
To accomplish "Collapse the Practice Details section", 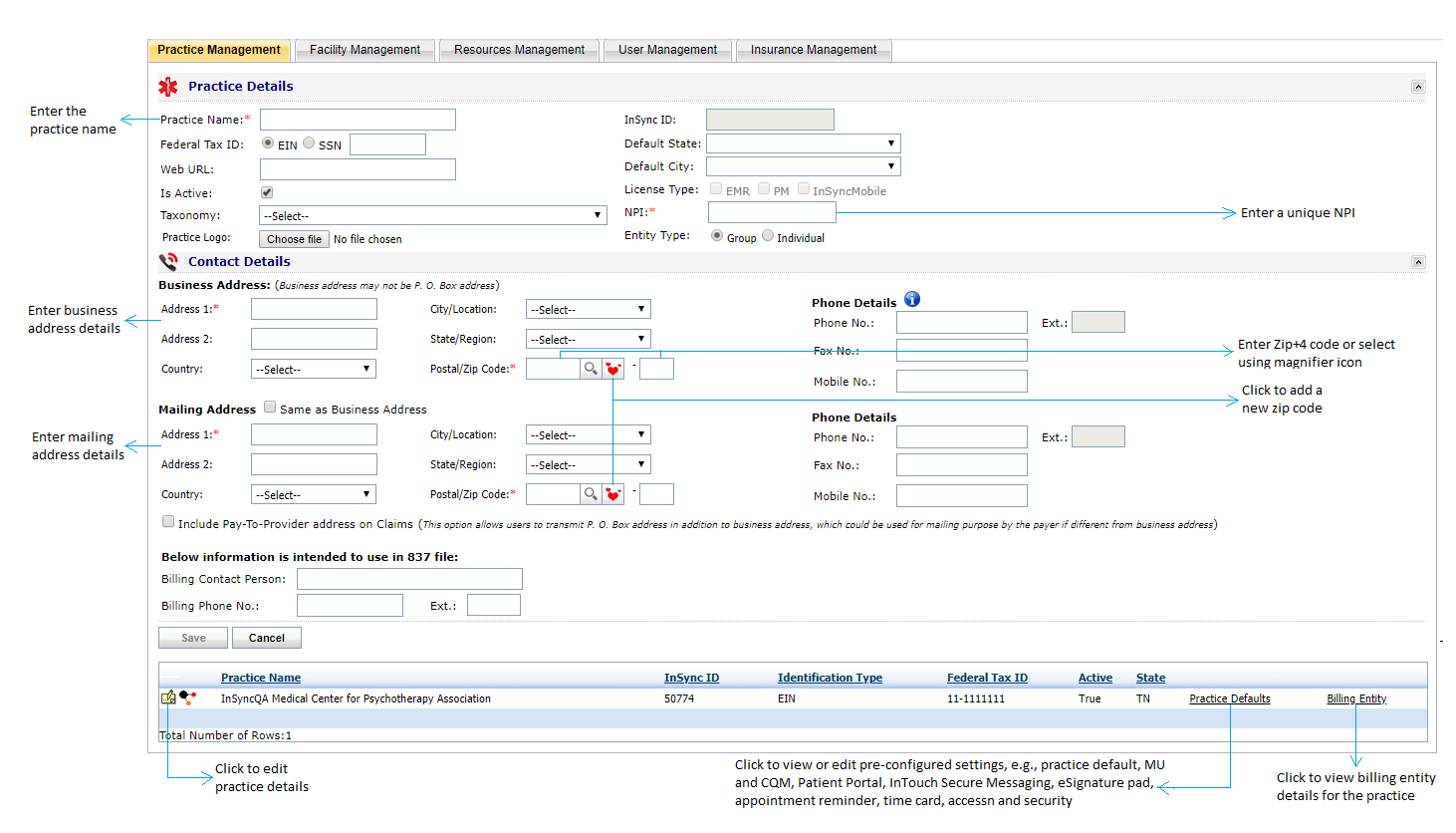I will point(1418,87).
